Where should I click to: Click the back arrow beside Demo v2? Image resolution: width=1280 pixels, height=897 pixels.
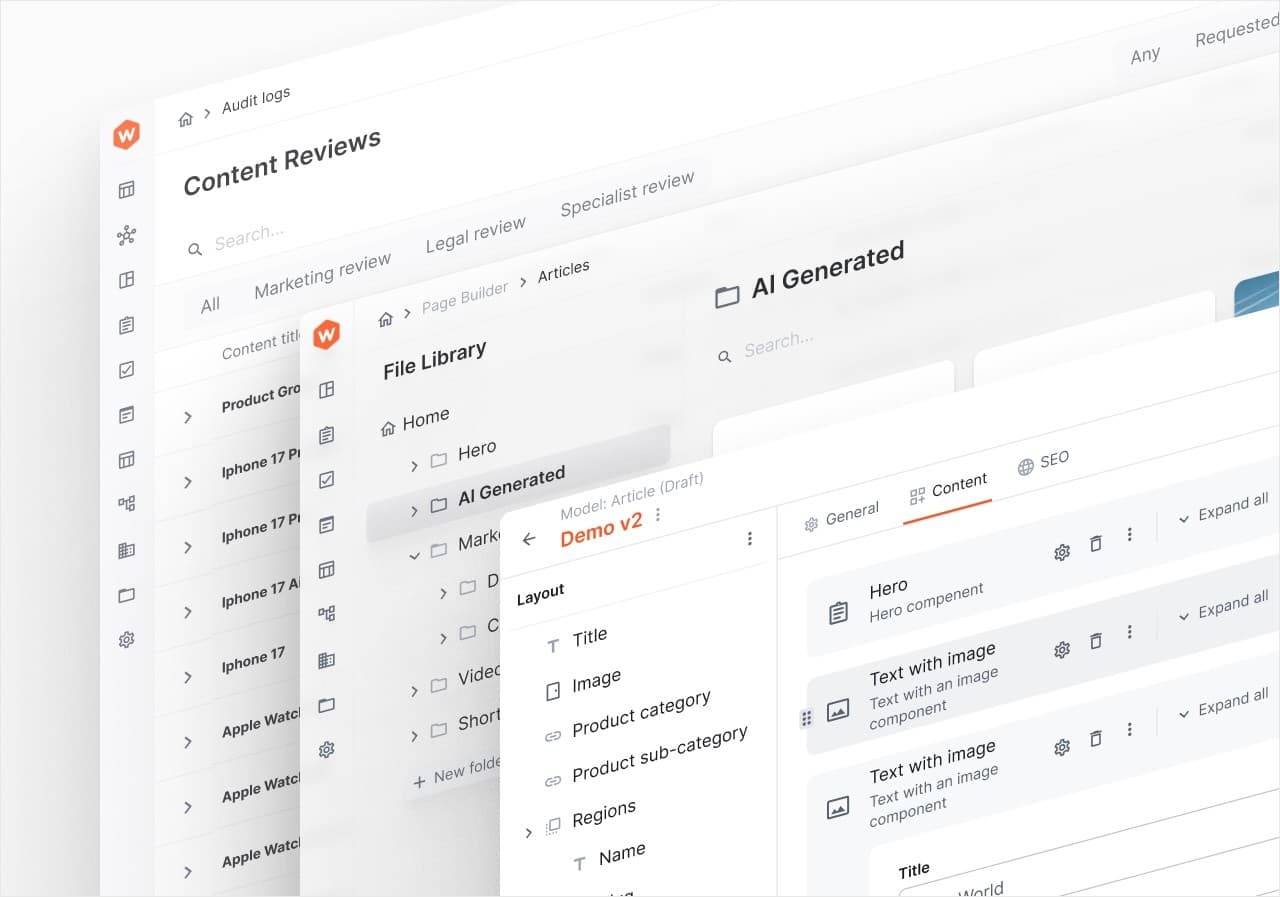coord(529,539)
